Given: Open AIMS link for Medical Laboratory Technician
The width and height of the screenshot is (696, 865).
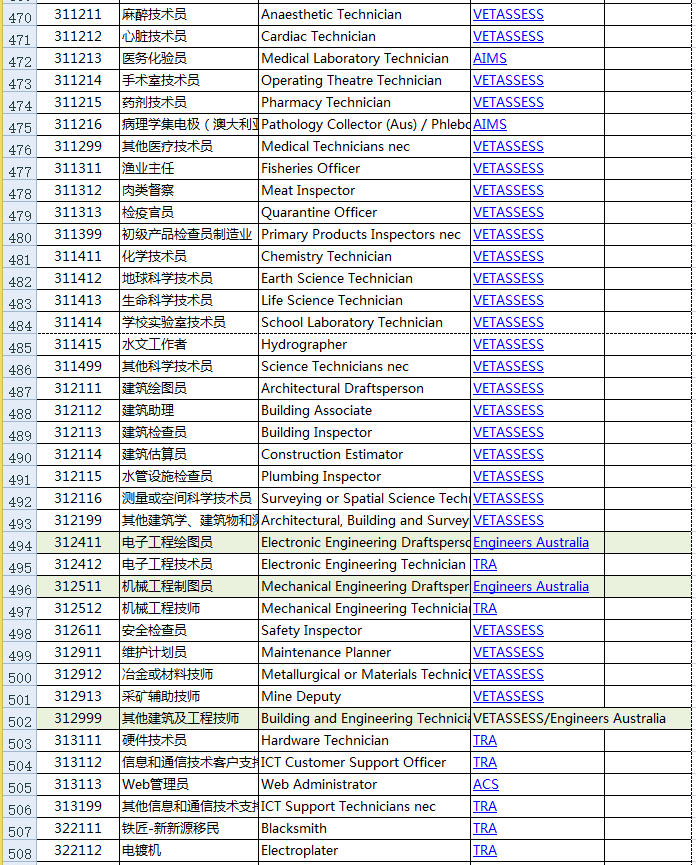Looking at the screenshot, I should pyautogui.click(x=490, y=58).
